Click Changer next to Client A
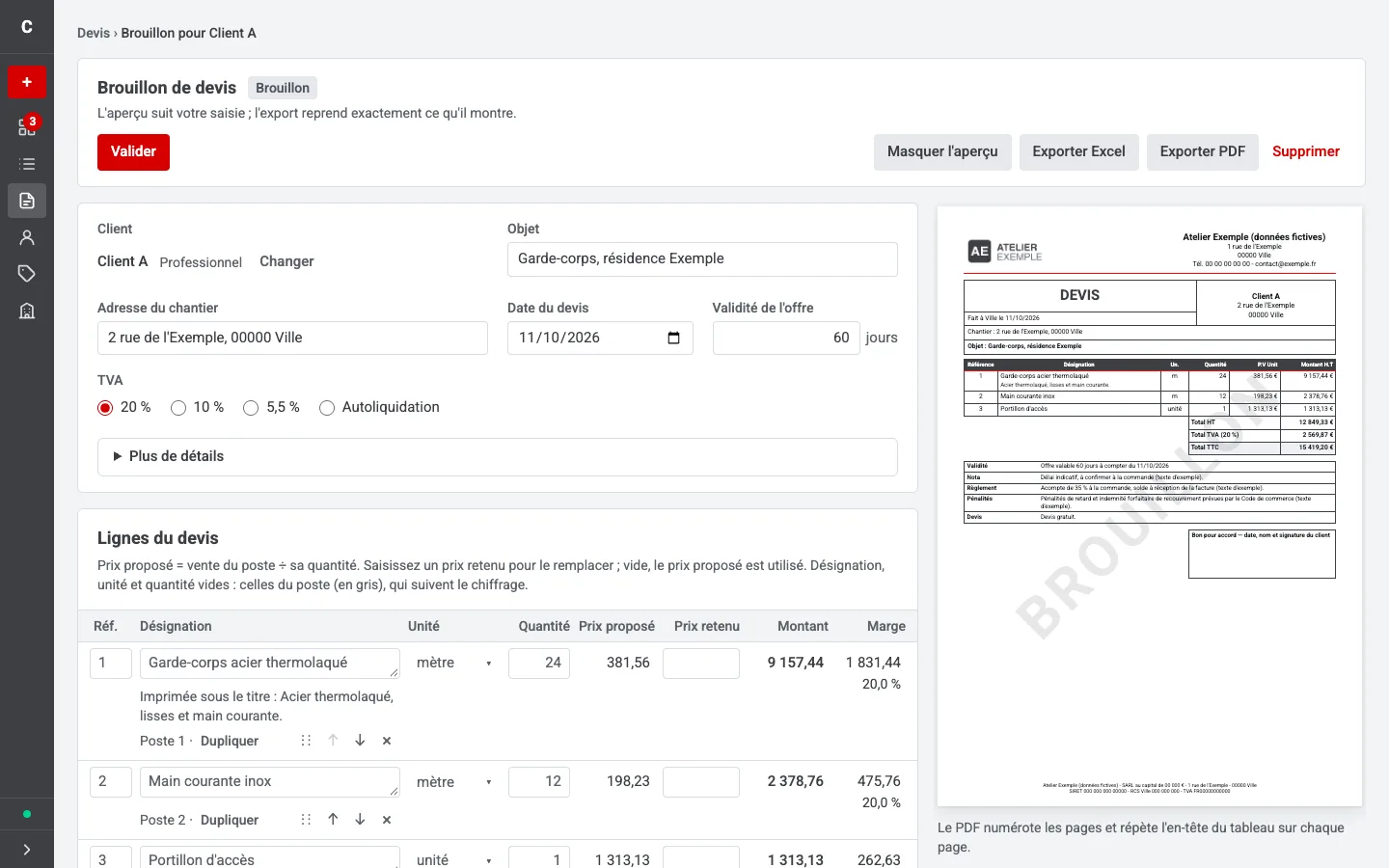 tap(286, 261)
